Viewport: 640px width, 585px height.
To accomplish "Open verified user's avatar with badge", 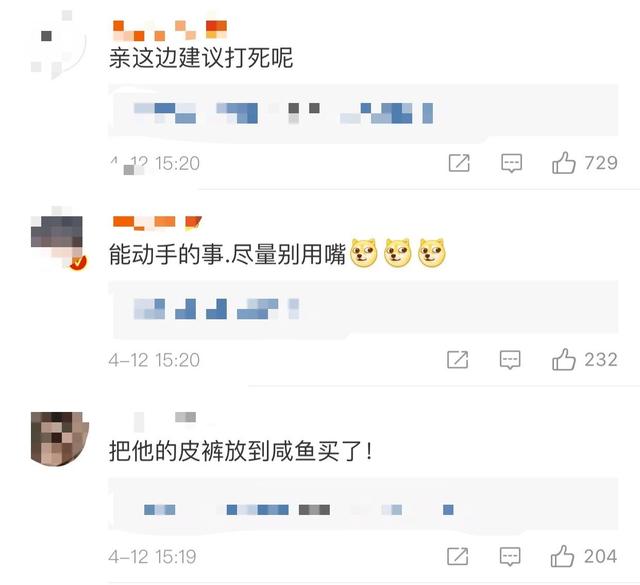I will coord(57,239).
